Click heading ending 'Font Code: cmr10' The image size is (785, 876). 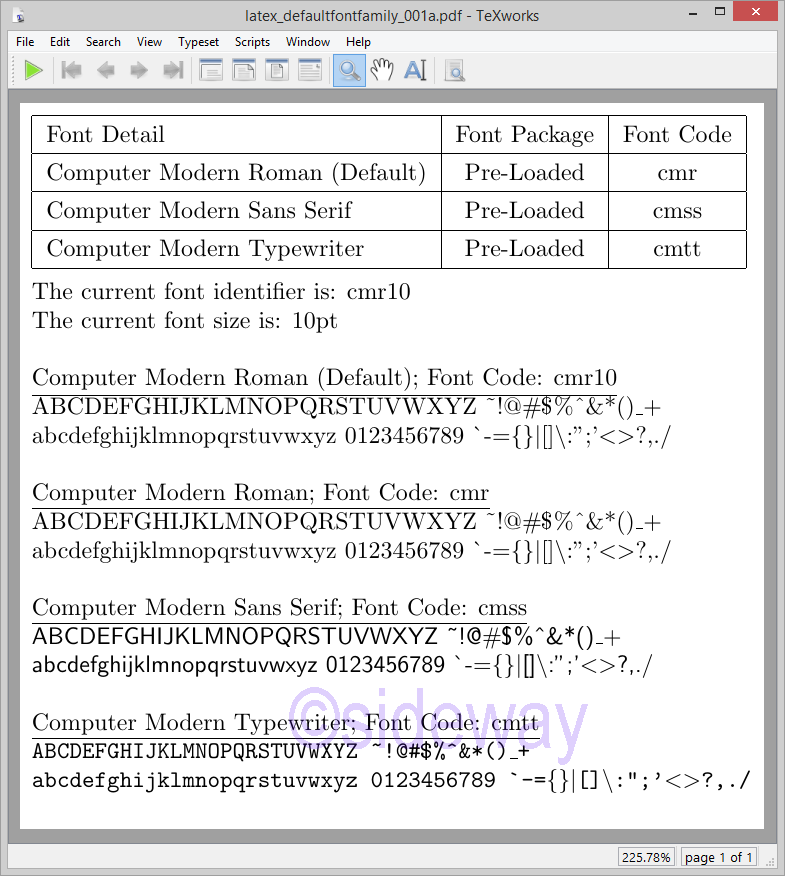[325, 378]
